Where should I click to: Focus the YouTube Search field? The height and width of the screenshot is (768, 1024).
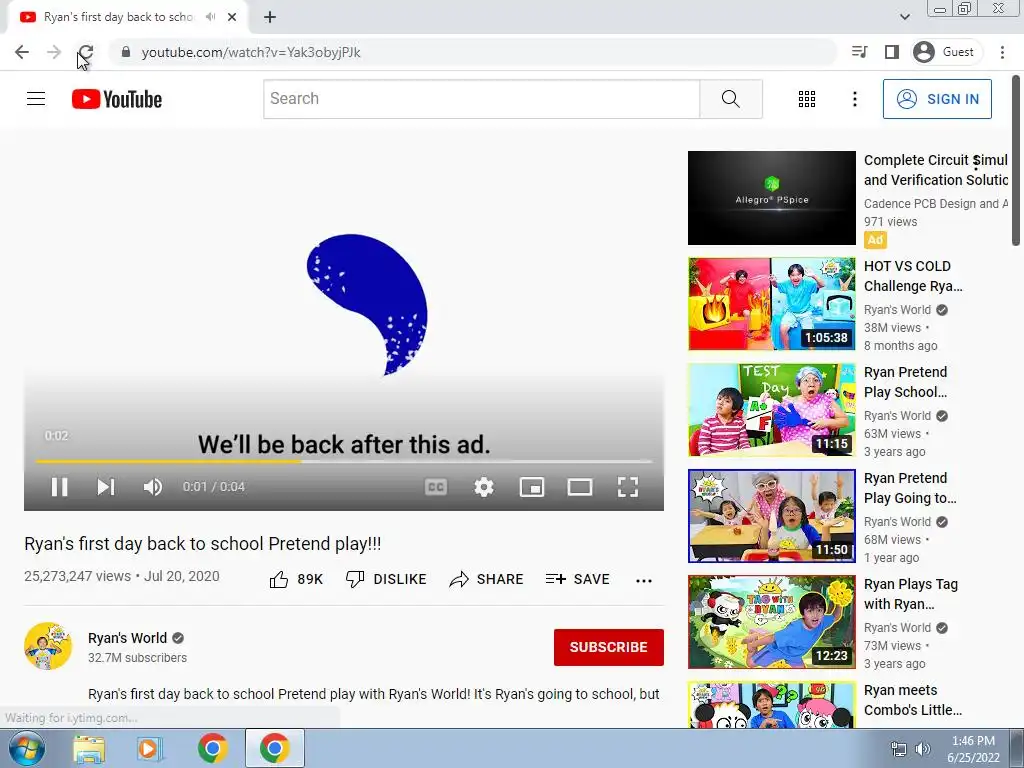[481, 99]
